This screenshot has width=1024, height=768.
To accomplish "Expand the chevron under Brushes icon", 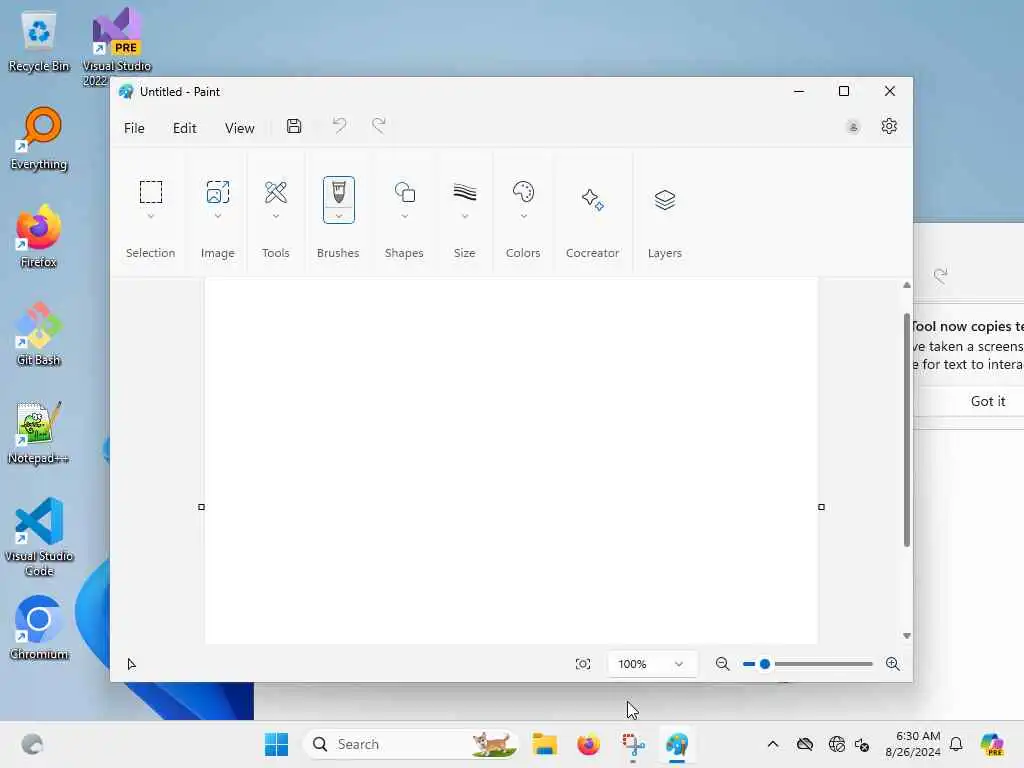I will (338, 216).
